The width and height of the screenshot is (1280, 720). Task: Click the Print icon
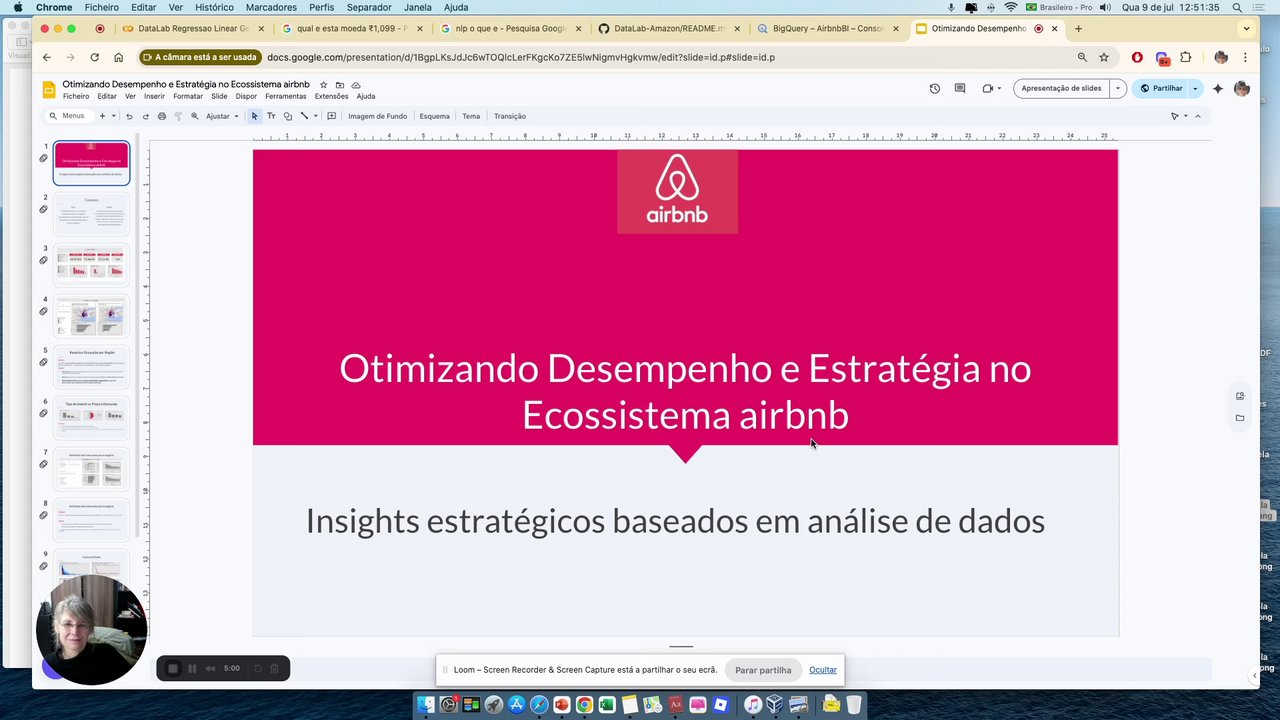[161, 116]
